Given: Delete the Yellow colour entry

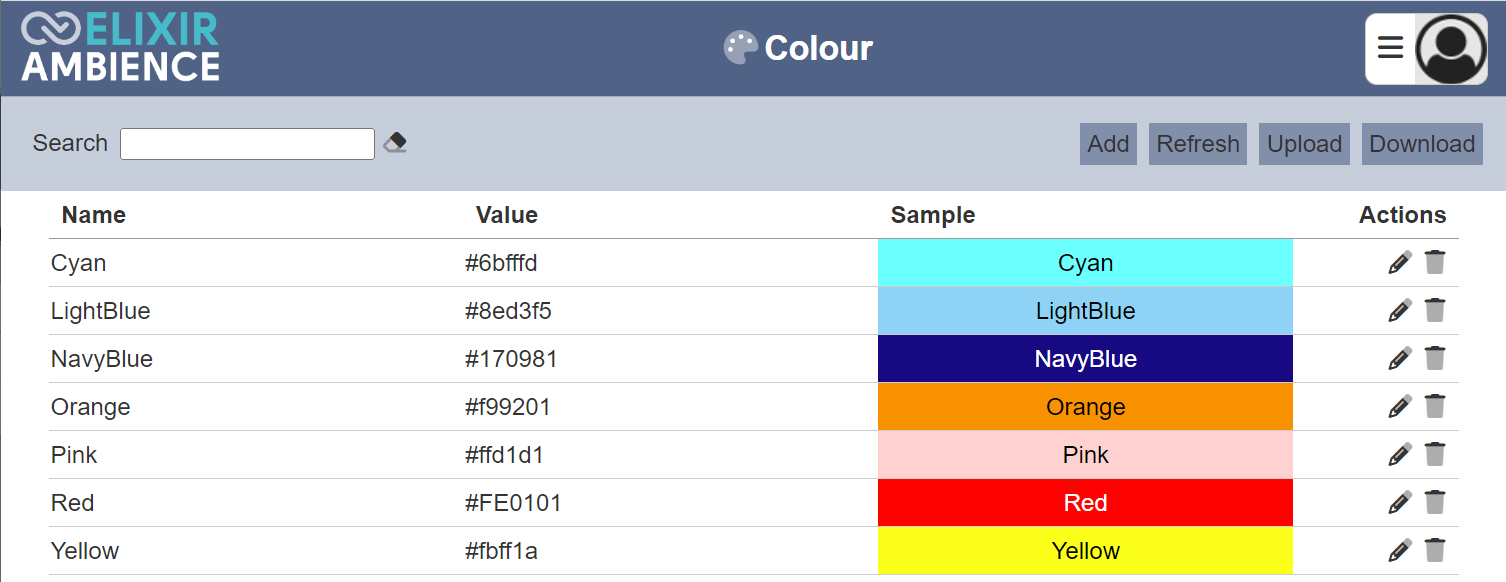Looking at the screenshot, I should click(1435, 550).
